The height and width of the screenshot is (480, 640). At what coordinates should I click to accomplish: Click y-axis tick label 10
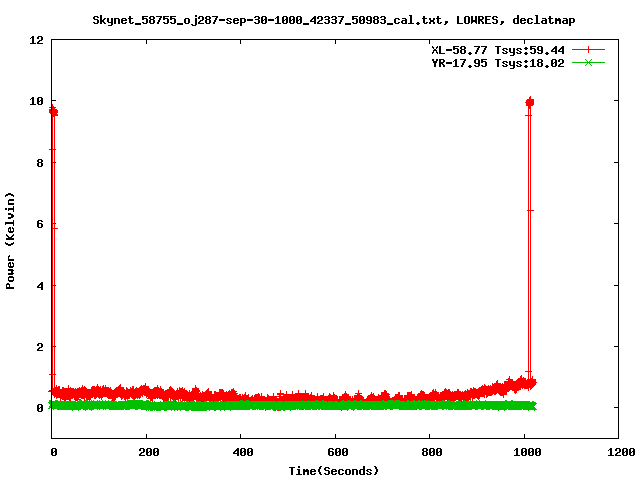point(36,101)
